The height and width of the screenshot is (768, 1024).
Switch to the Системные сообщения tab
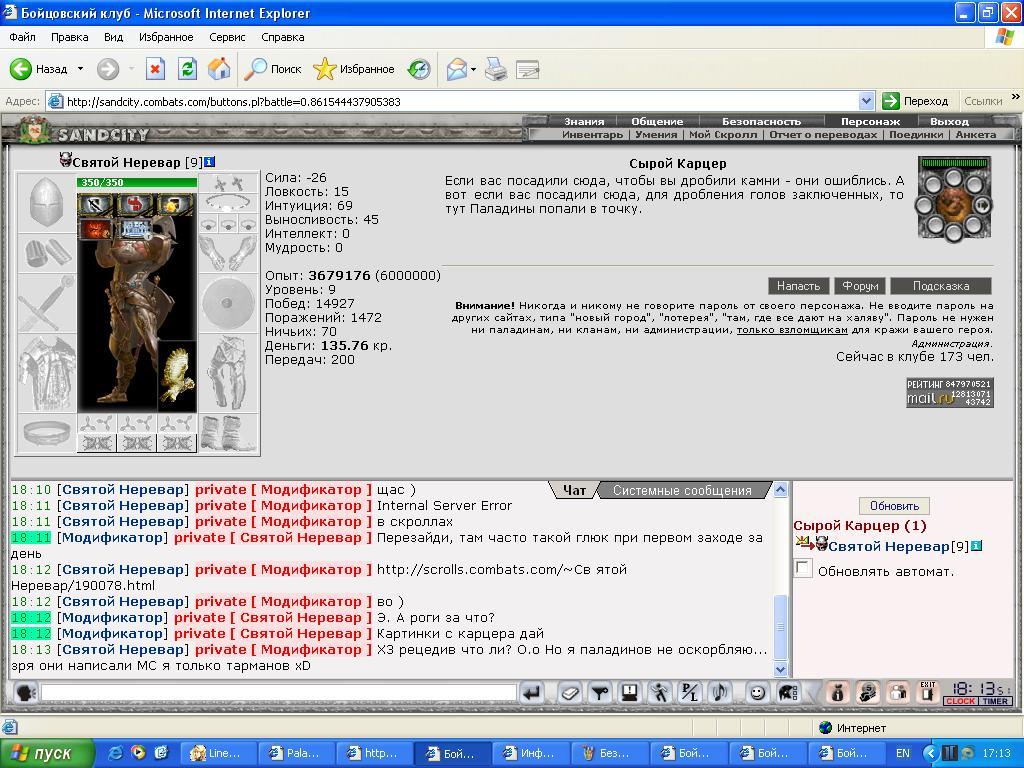pyautogui.click(x=682, y=490)
